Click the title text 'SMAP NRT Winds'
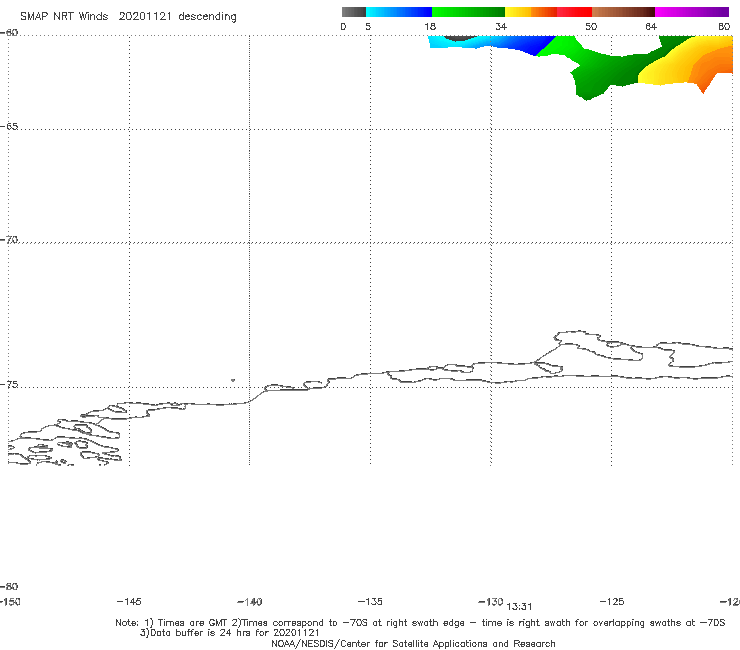Image resolution: width=740 pixels, height=650 pixels. coord(64,17)
